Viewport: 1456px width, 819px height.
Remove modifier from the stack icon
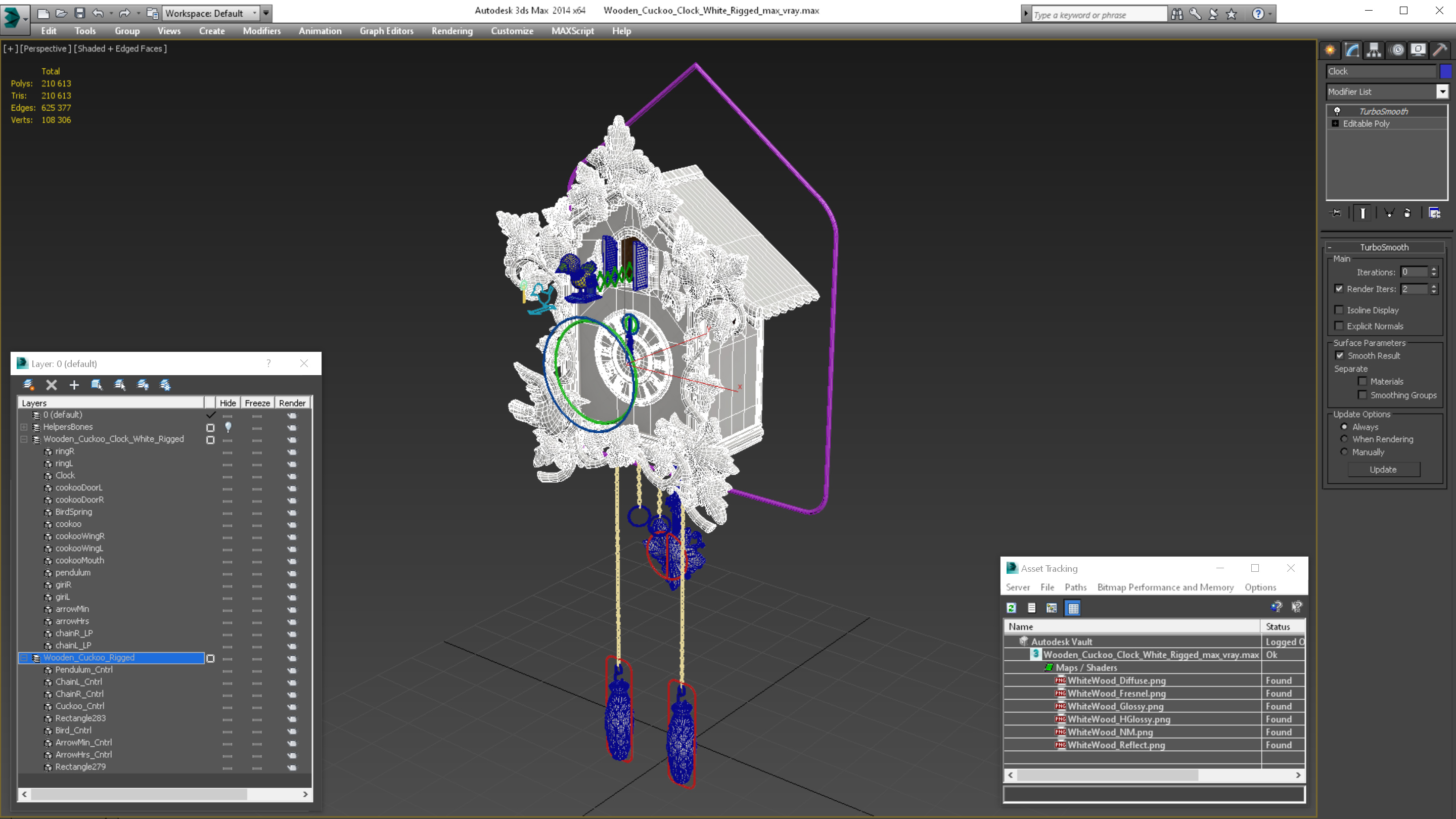tap(1407, 213)
